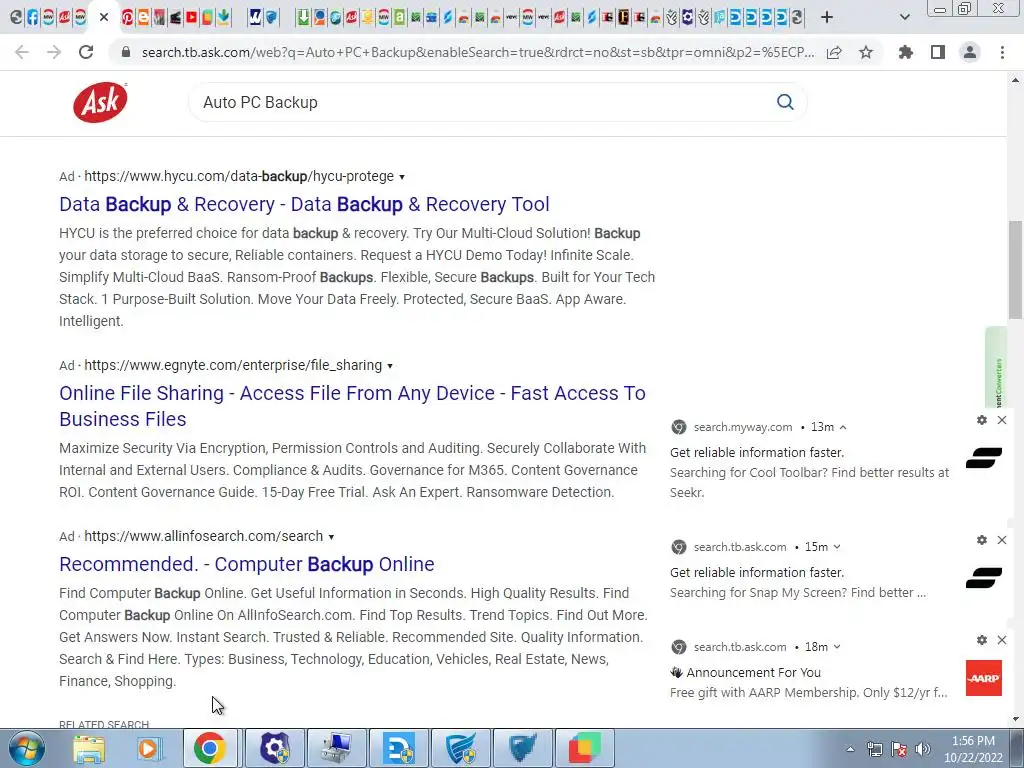Switch to the Pinterest tab
The image size is (1024, 768).
pyautogui.click(x=127, y=17)
